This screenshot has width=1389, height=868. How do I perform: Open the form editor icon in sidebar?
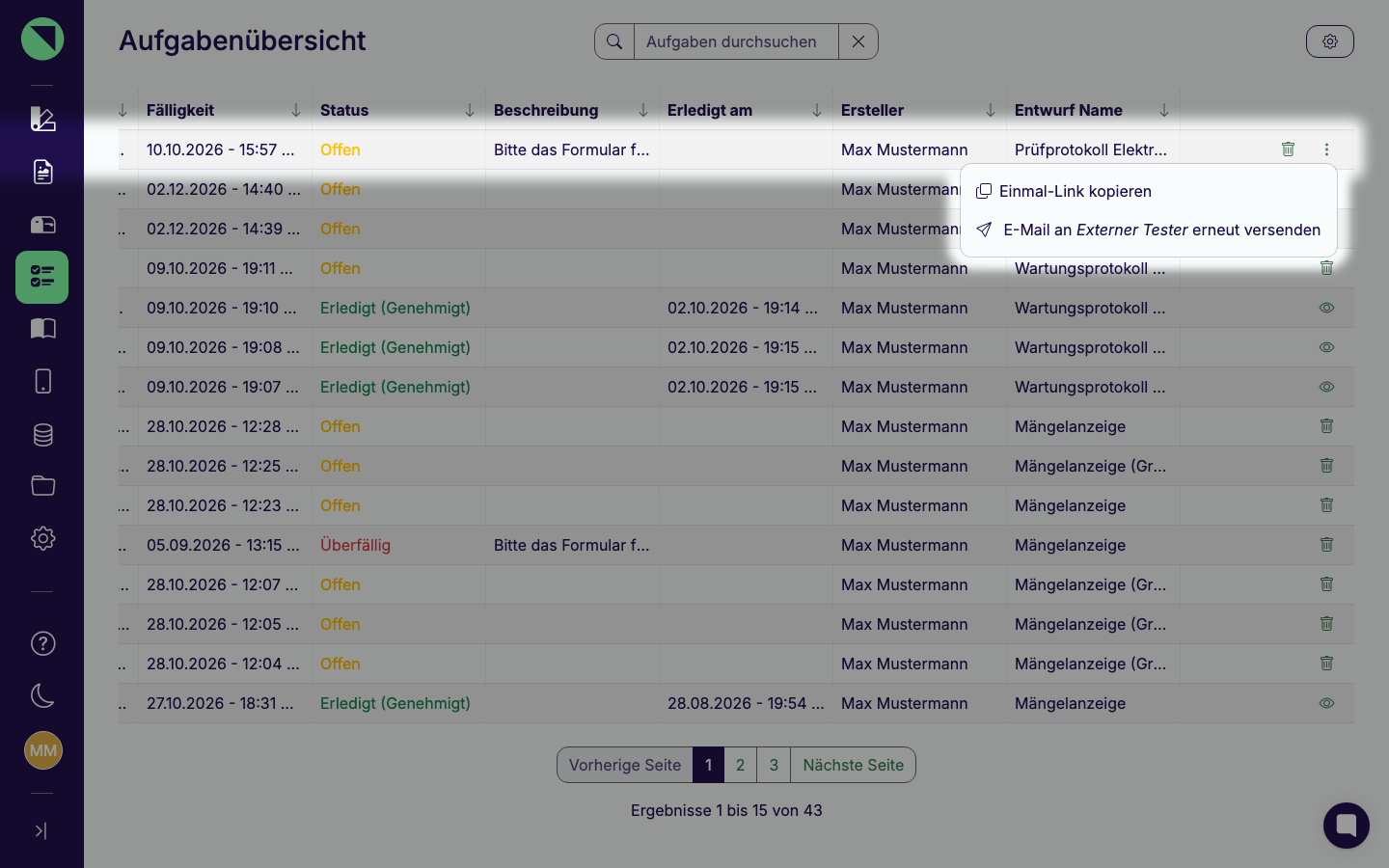42,119
